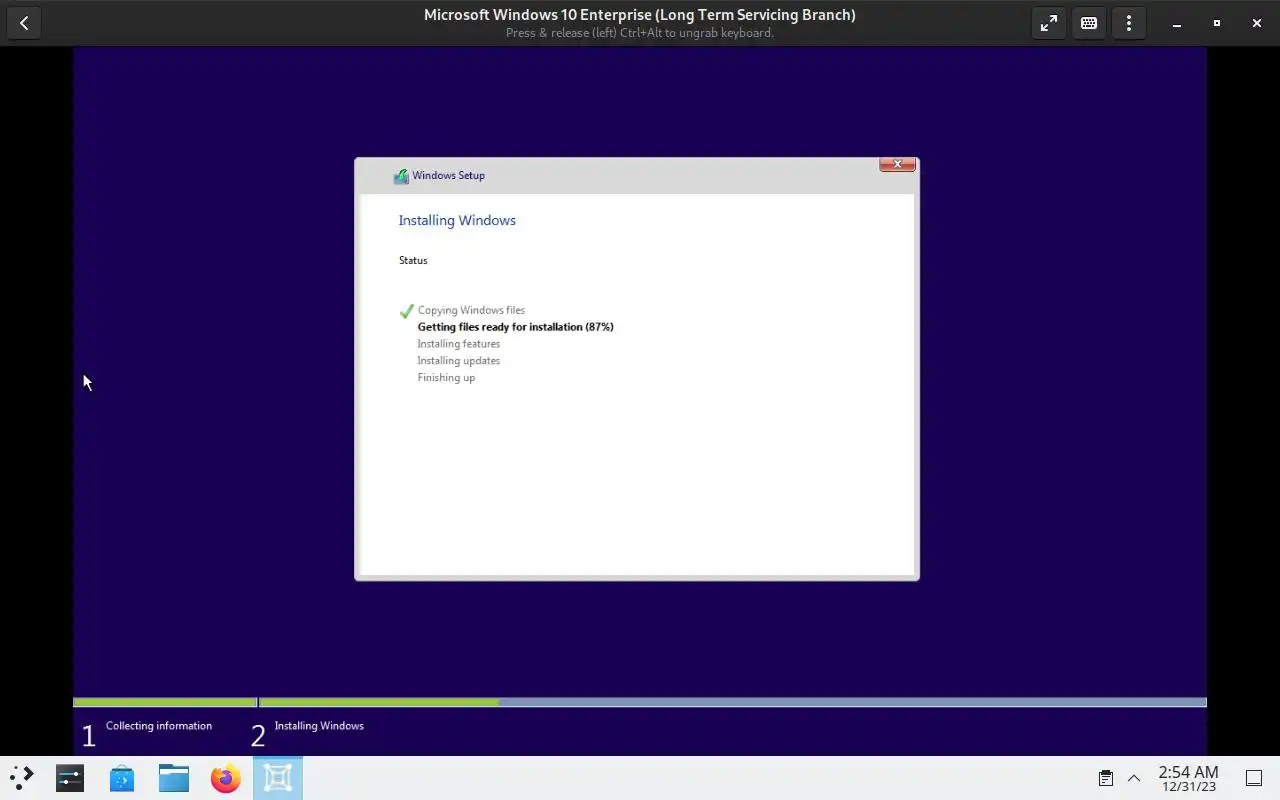Click the "Installing features" line
Screen dimensions: 1280x800
click(x=458, y=344)
